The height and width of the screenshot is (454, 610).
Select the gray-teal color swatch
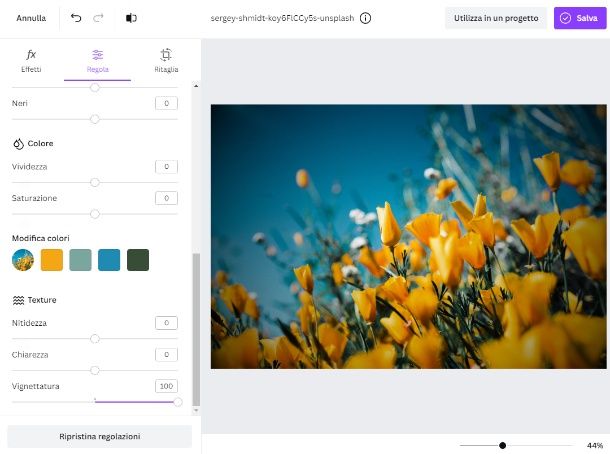point(81,260)
